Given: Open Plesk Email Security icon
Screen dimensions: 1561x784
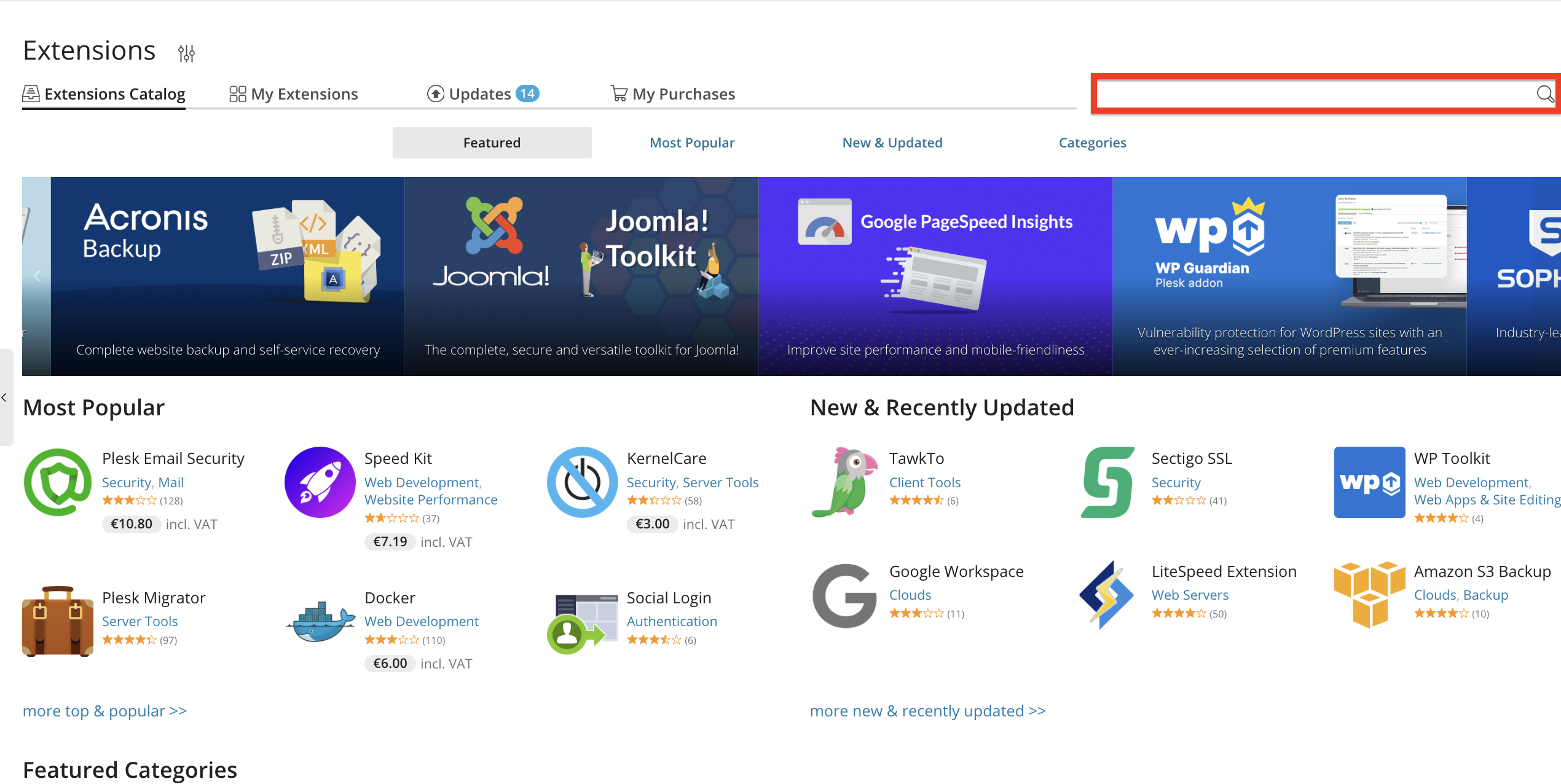Looking at the screenshot, I should click(58, 482).
